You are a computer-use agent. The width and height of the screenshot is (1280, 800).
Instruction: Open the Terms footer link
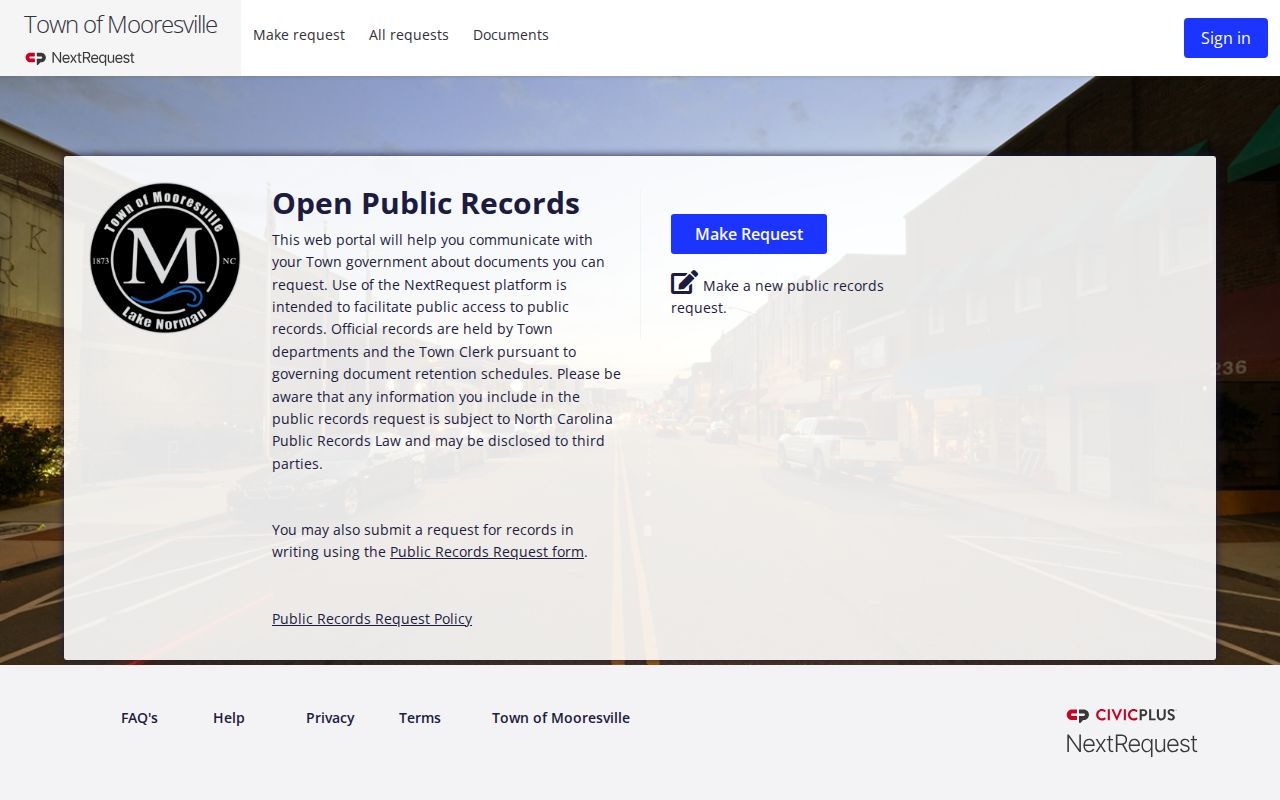420,718
